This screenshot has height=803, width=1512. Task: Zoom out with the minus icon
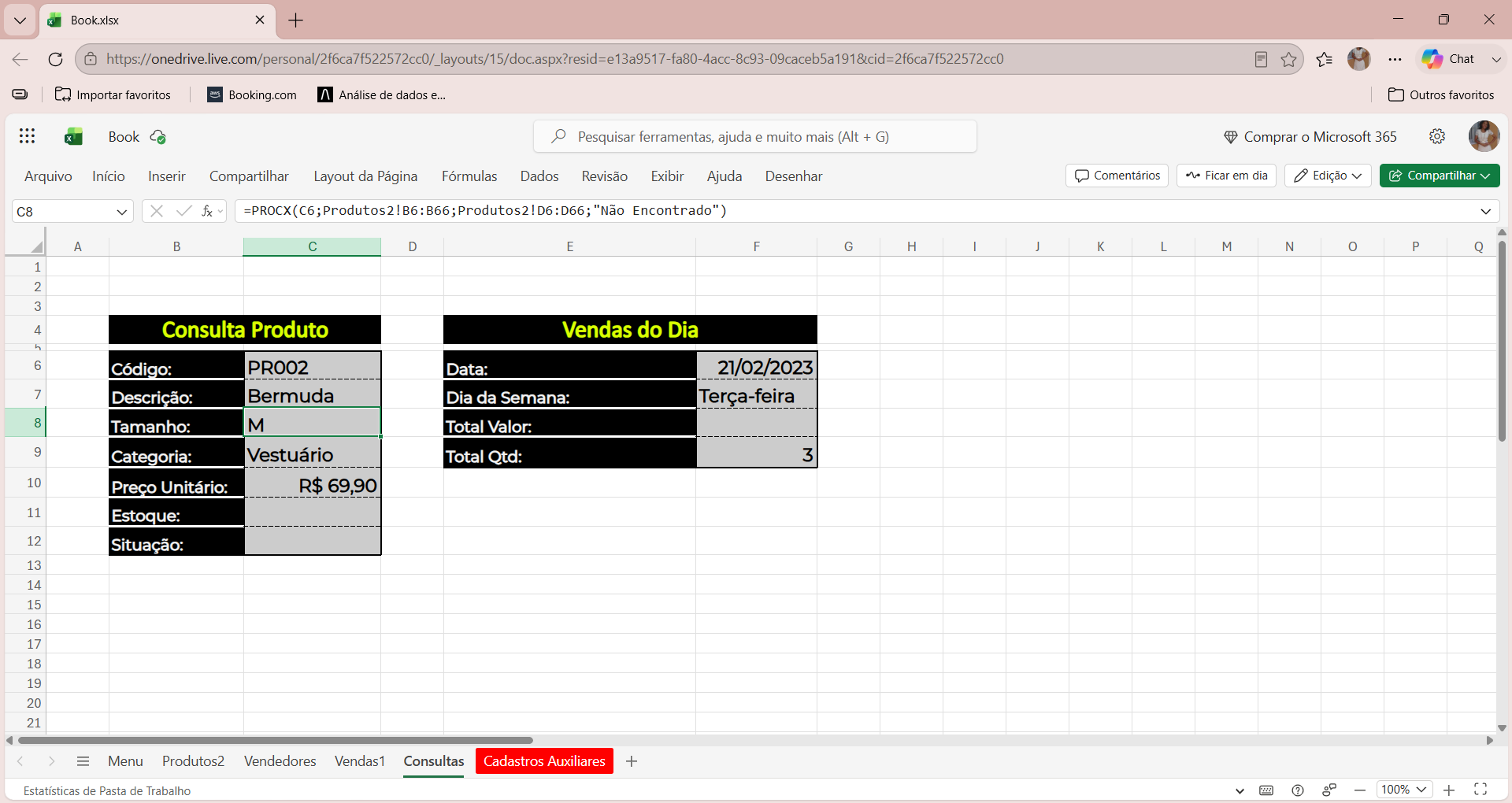coord(1360,790)
